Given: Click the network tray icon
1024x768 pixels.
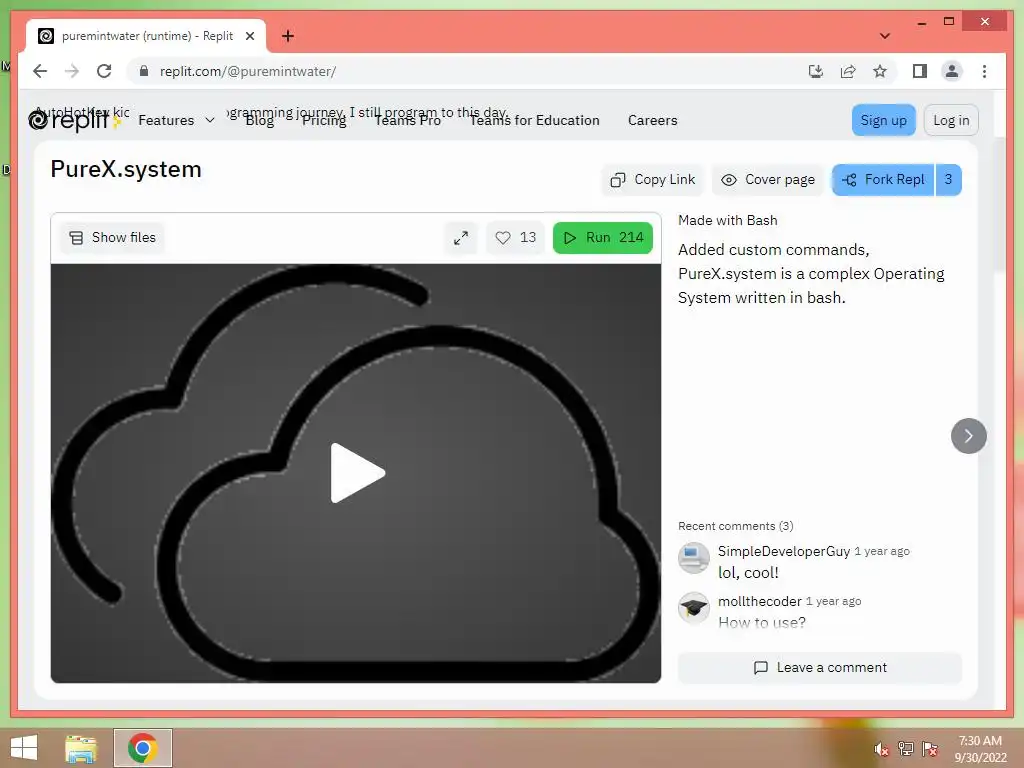Looking at the screenshot, I should [x=905, y=748].
